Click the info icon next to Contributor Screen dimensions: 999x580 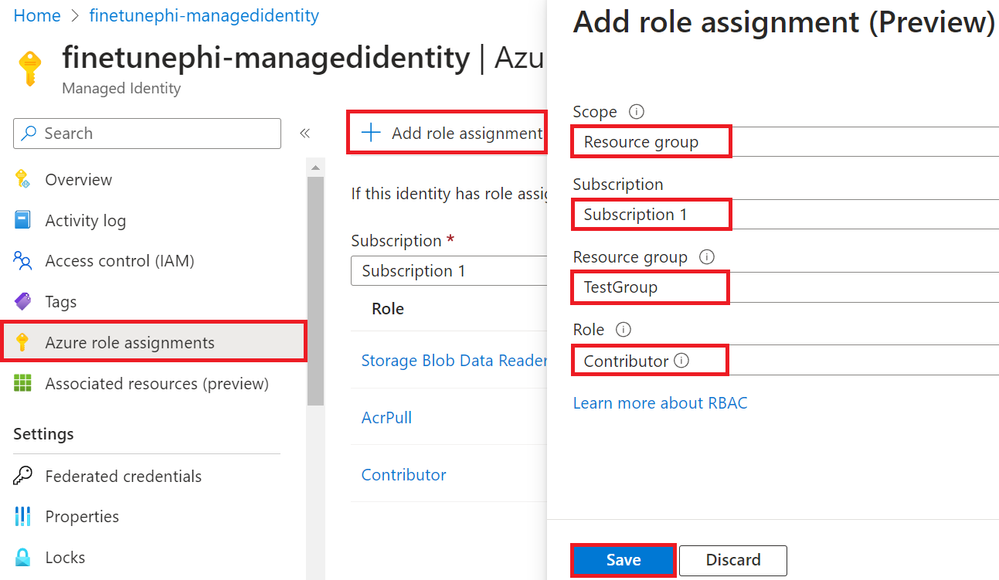click(x=682, y=361)
